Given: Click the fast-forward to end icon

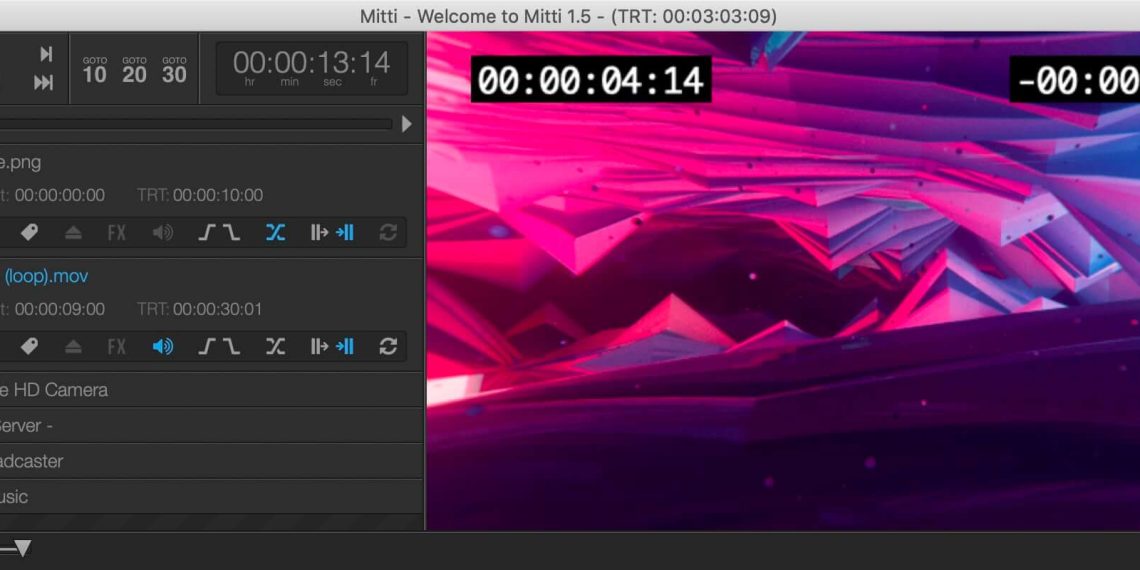Looking at the screenshot, I should pyautogui.click(x=44, y=83).
